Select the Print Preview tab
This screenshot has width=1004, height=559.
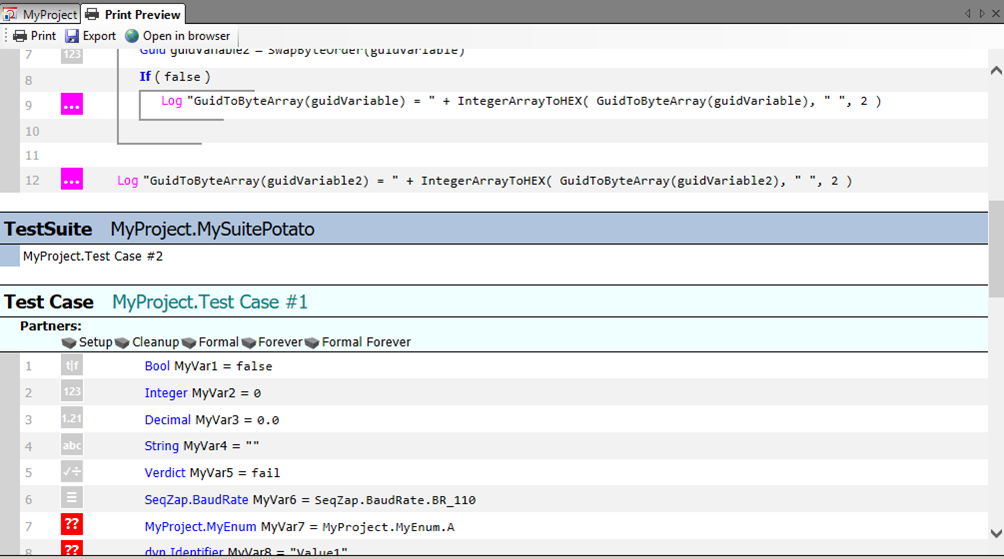pyautogui.click(x=133, y=14)
